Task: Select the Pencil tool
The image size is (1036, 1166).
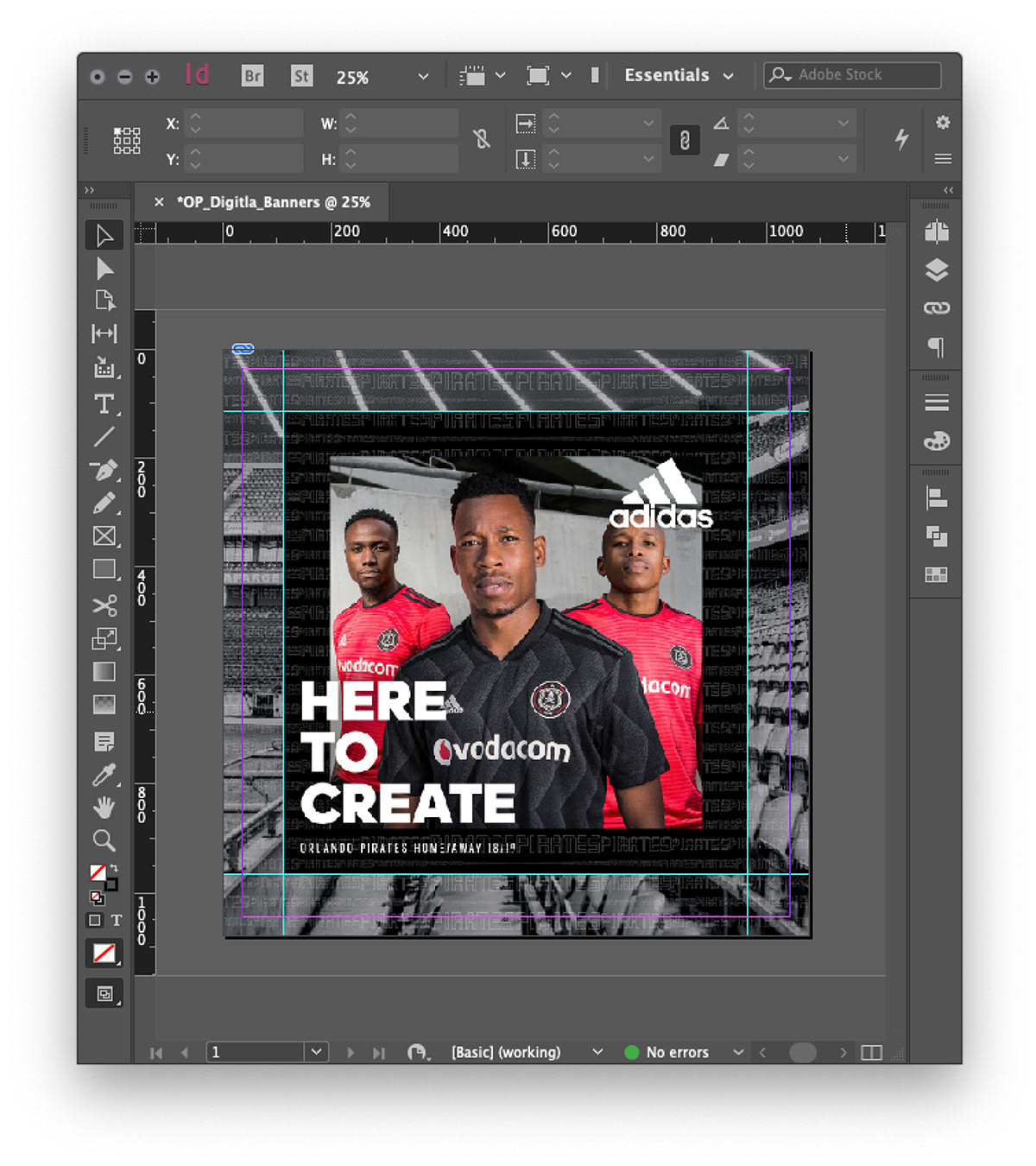Action: click(104, 503)
